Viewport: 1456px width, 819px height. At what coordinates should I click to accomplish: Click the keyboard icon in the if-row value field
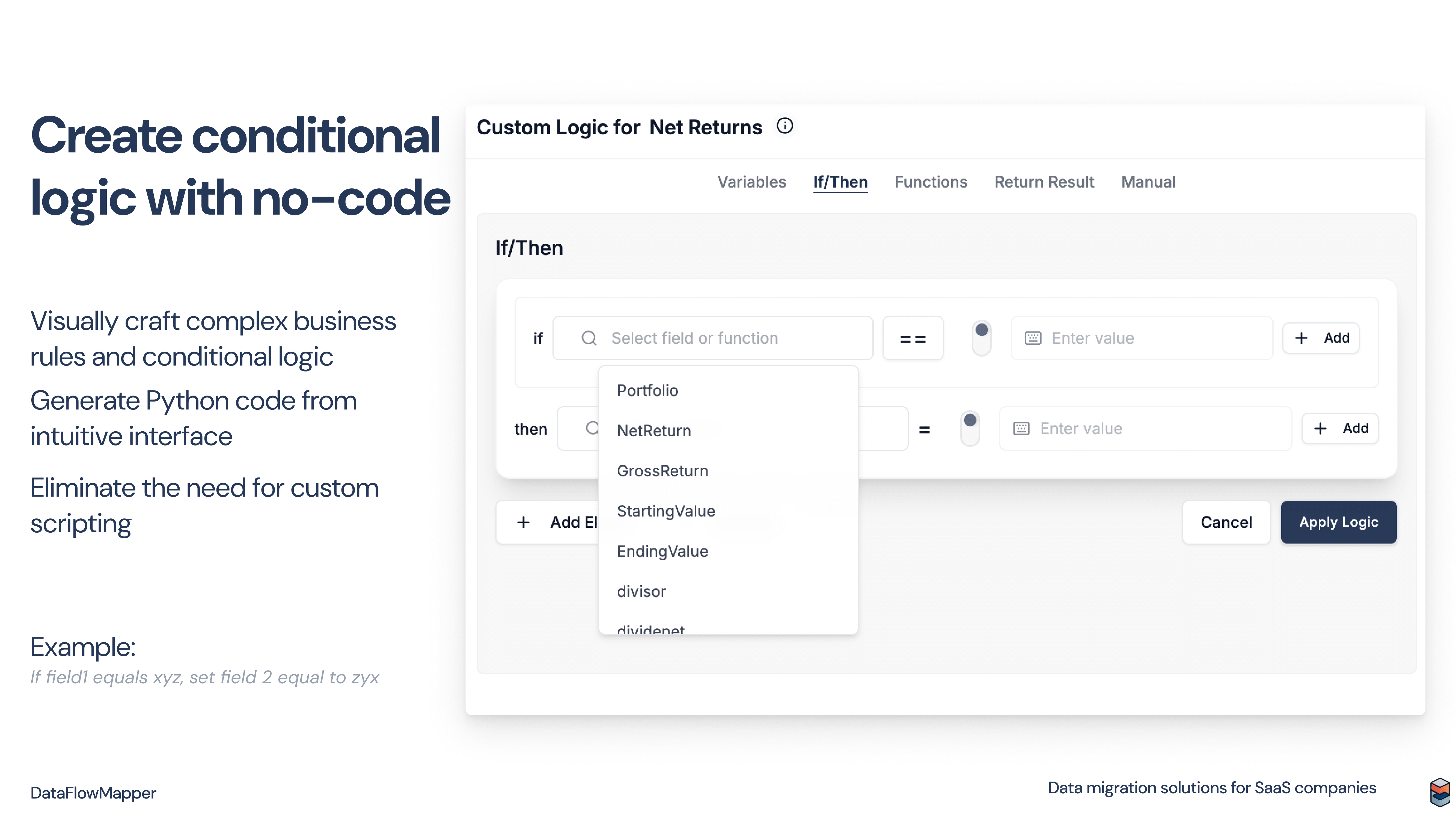pyautogui.click(x=1033, y=337)
